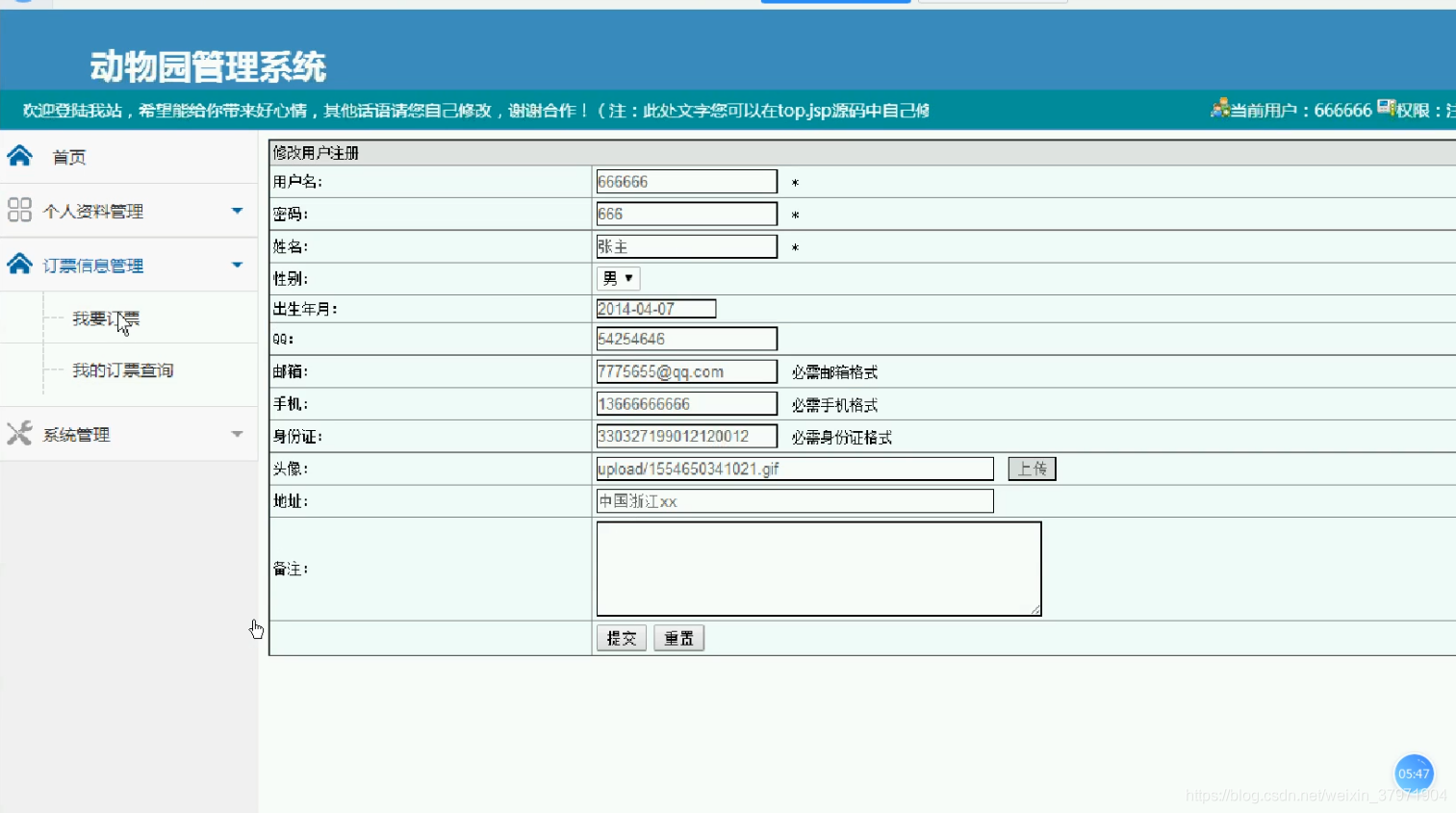The height and width of the screenshot is (813, 1456).
Task: Click the 头像 row label
Action: click(291, 469)
